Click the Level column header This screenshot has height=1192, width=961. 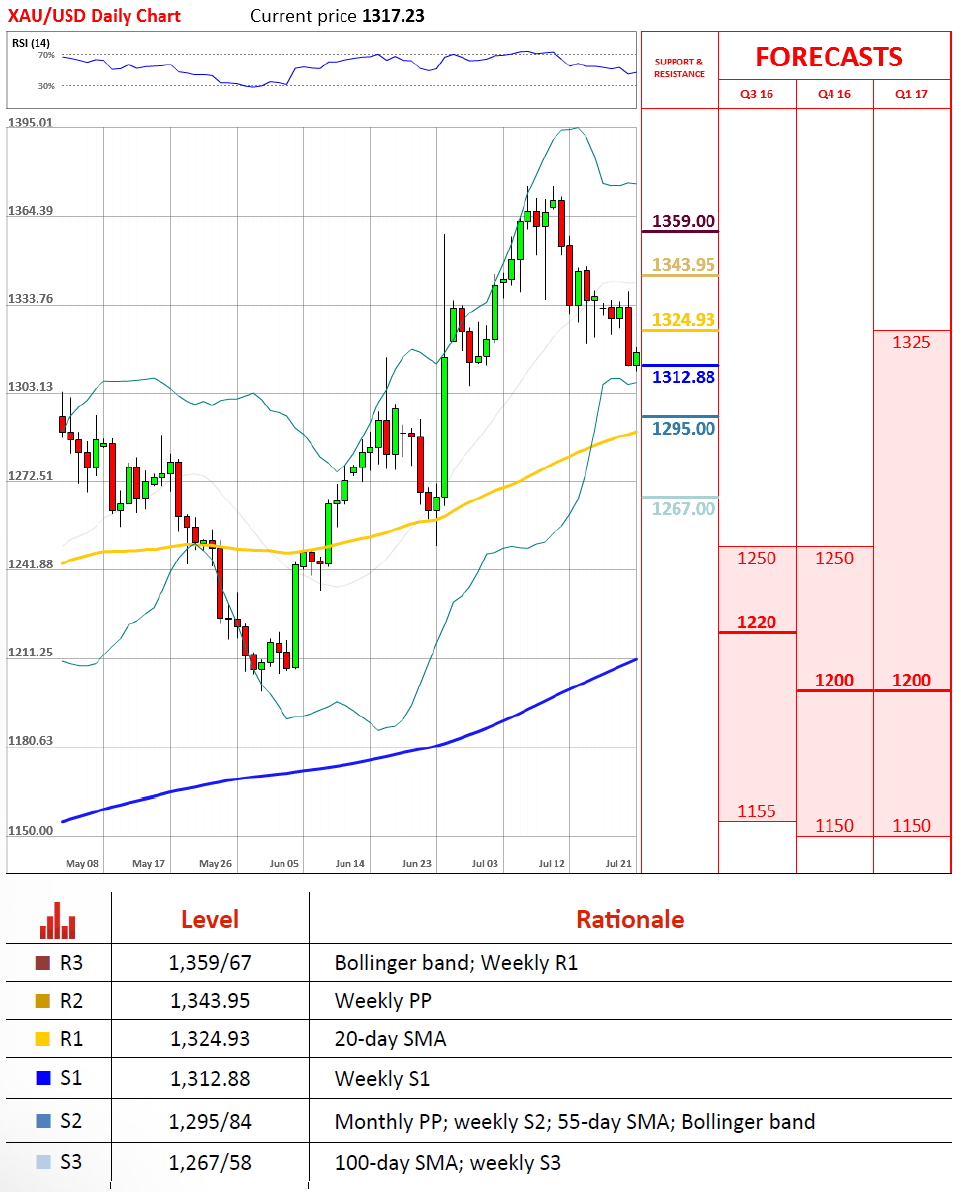210,920
